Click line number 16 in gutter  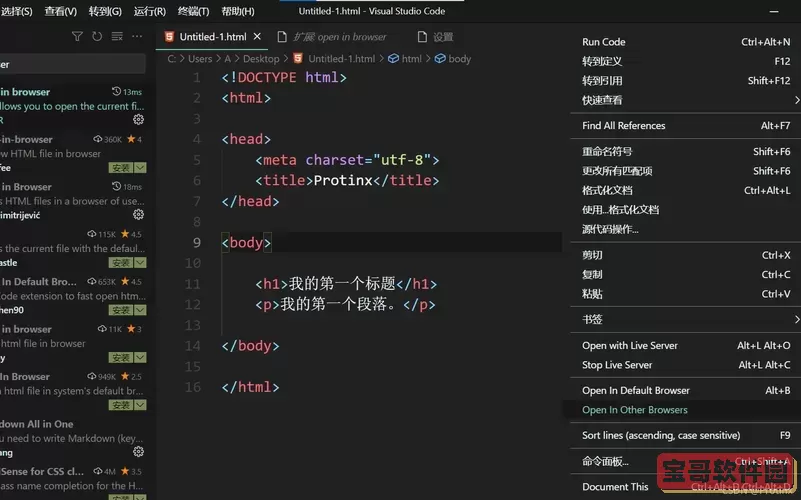click(x=193, y=387)
